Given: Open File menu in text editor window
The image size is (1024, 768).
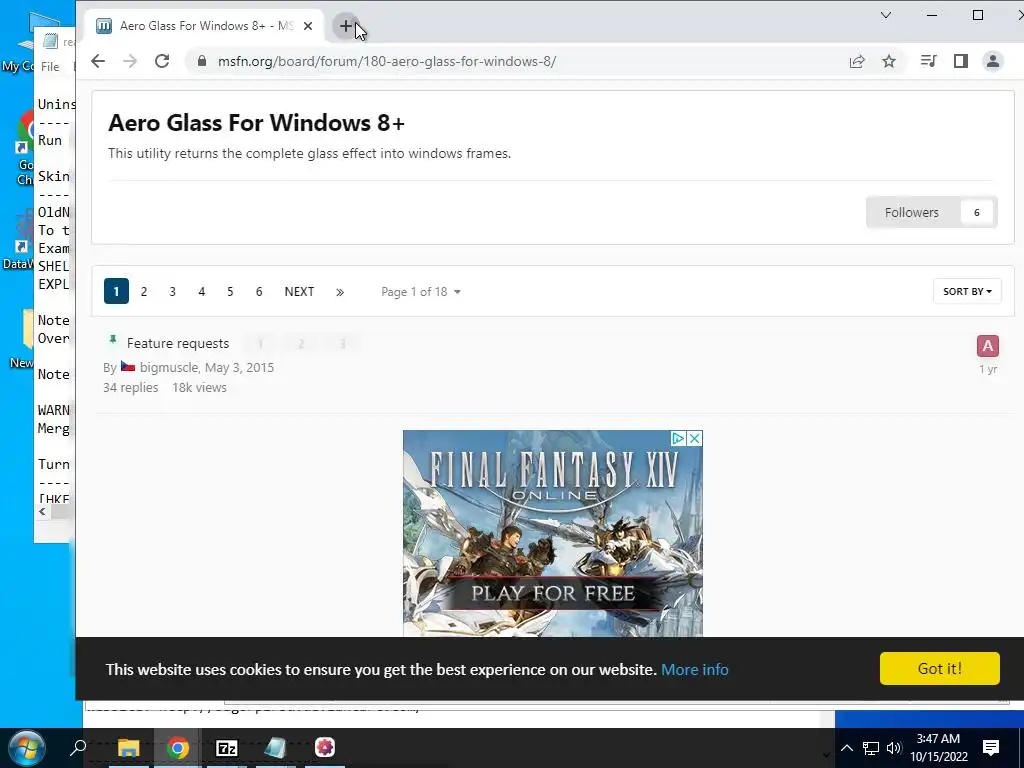Looking at the screenshot, I should click(50, 67).
